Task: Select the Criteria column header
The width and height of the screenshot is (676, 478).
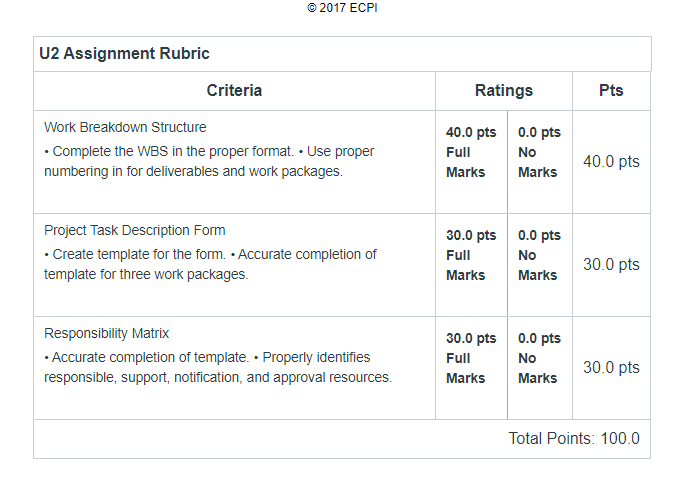Action: point(234,91)
